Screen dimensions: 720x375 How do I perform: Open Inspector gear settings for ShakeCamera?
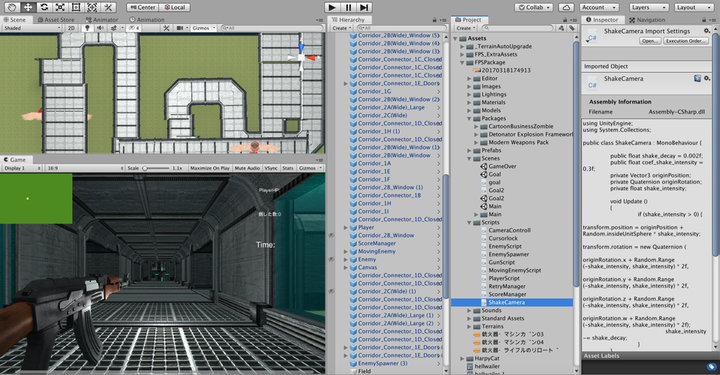[707, 31]
